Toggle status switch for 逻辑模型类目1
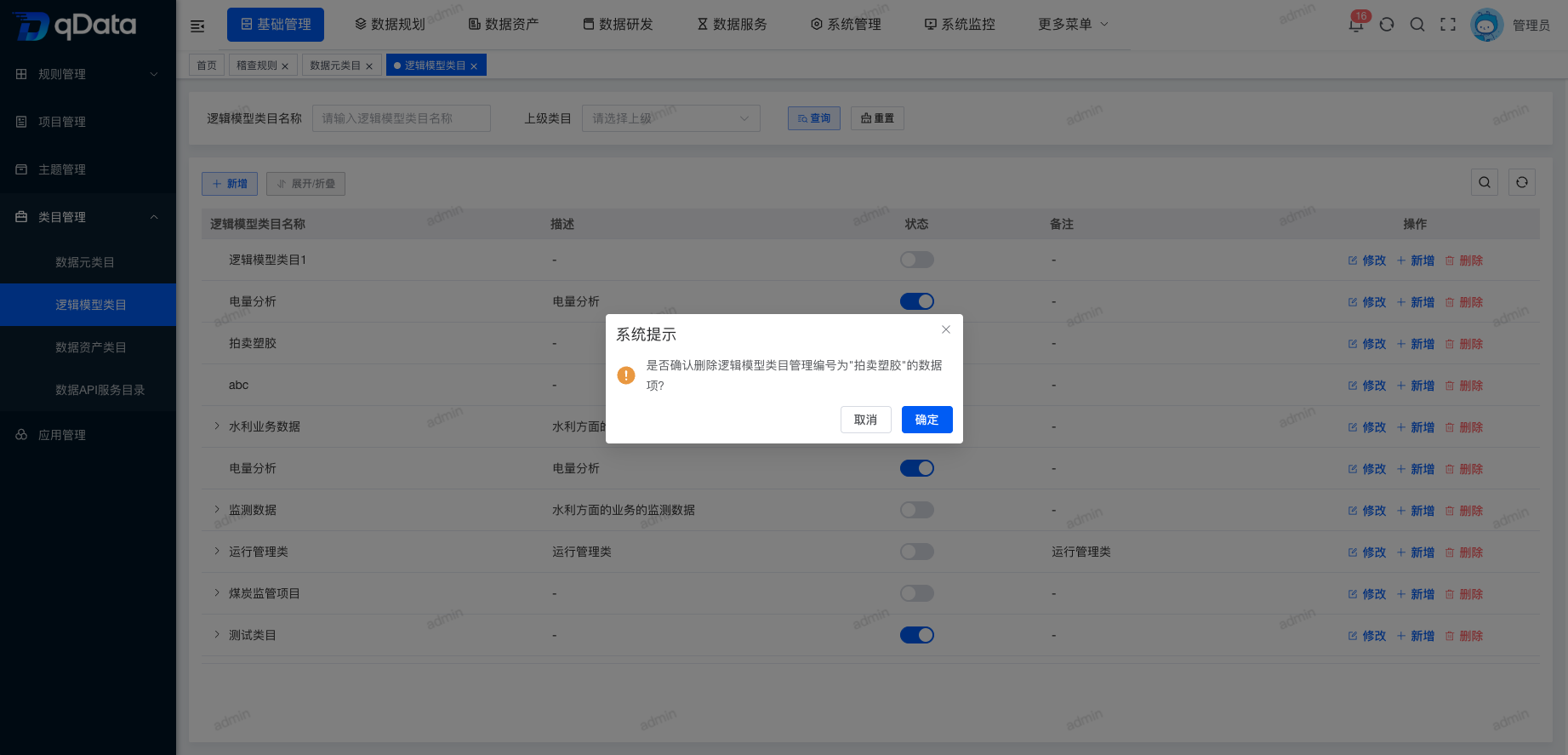 [x=917, y=260]
